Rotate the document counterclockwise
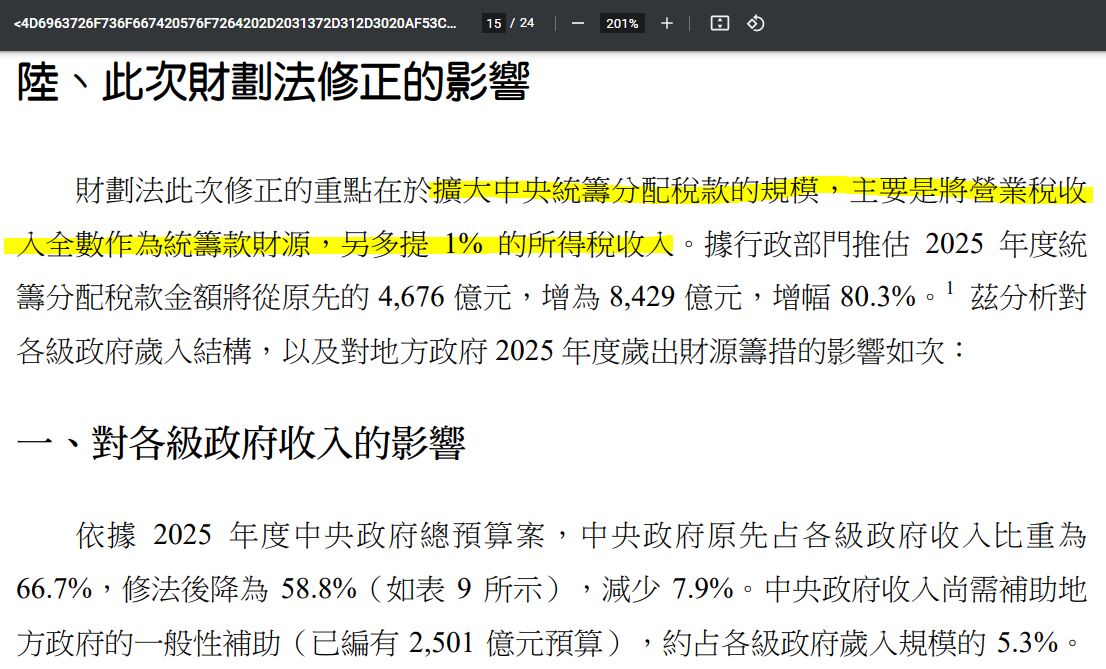 pos(756,23)
